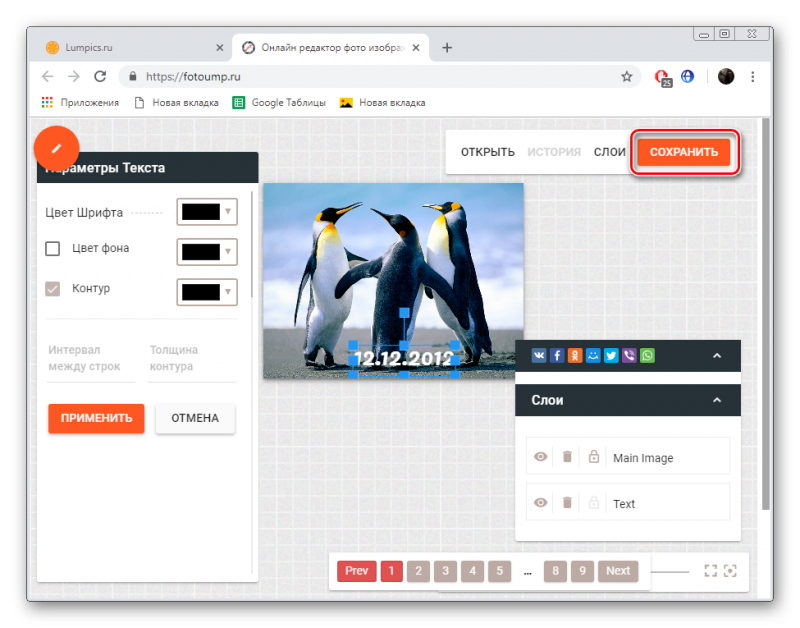Open the Chrome profile avatar
Viewport: 800px width, 628px height.
[726, 77]
